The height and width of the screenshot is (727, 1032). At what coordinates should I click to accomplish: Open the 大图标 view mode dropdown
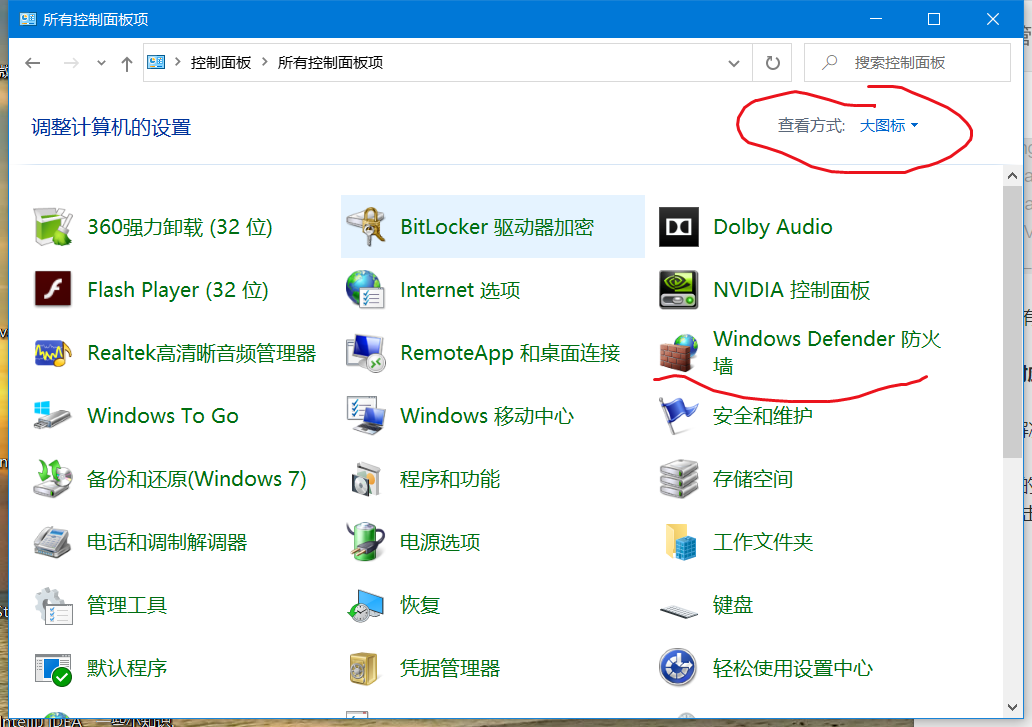click(889, 126)
